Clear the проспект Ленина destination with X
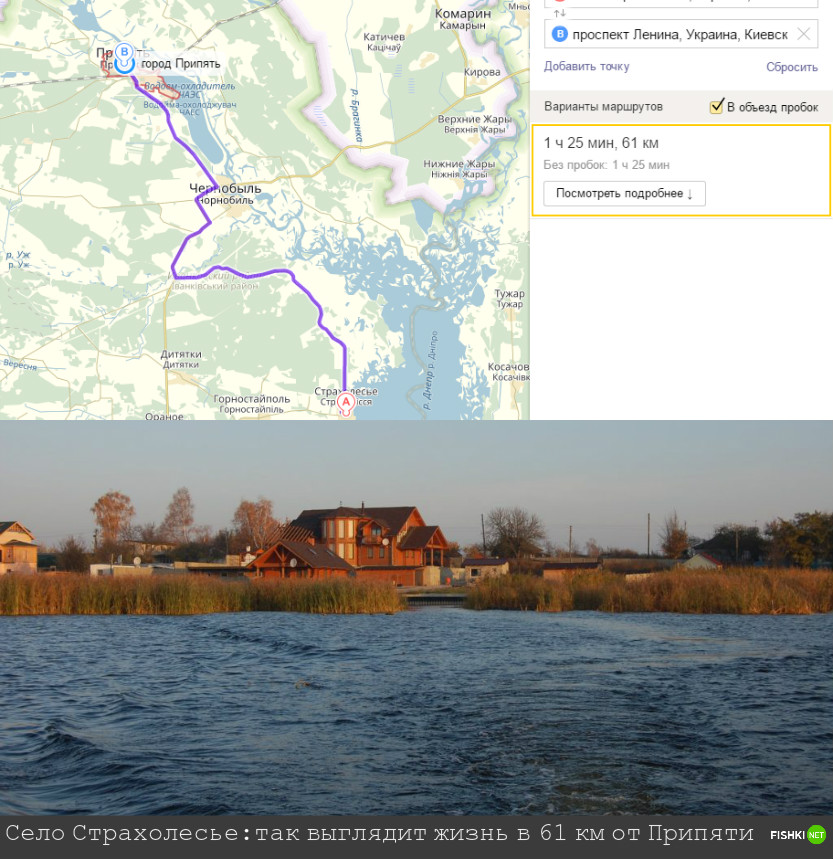The height and width of the screenshot is (859, 833). click(x=804, y=34)
